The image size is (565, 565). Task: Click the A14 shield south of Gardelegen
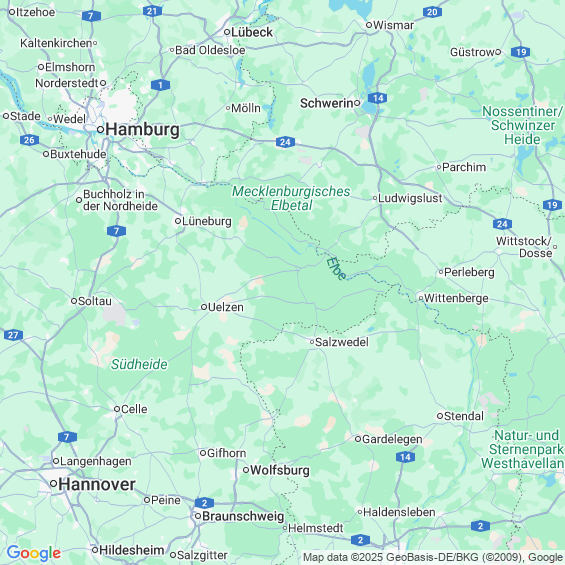click(405, 457)
